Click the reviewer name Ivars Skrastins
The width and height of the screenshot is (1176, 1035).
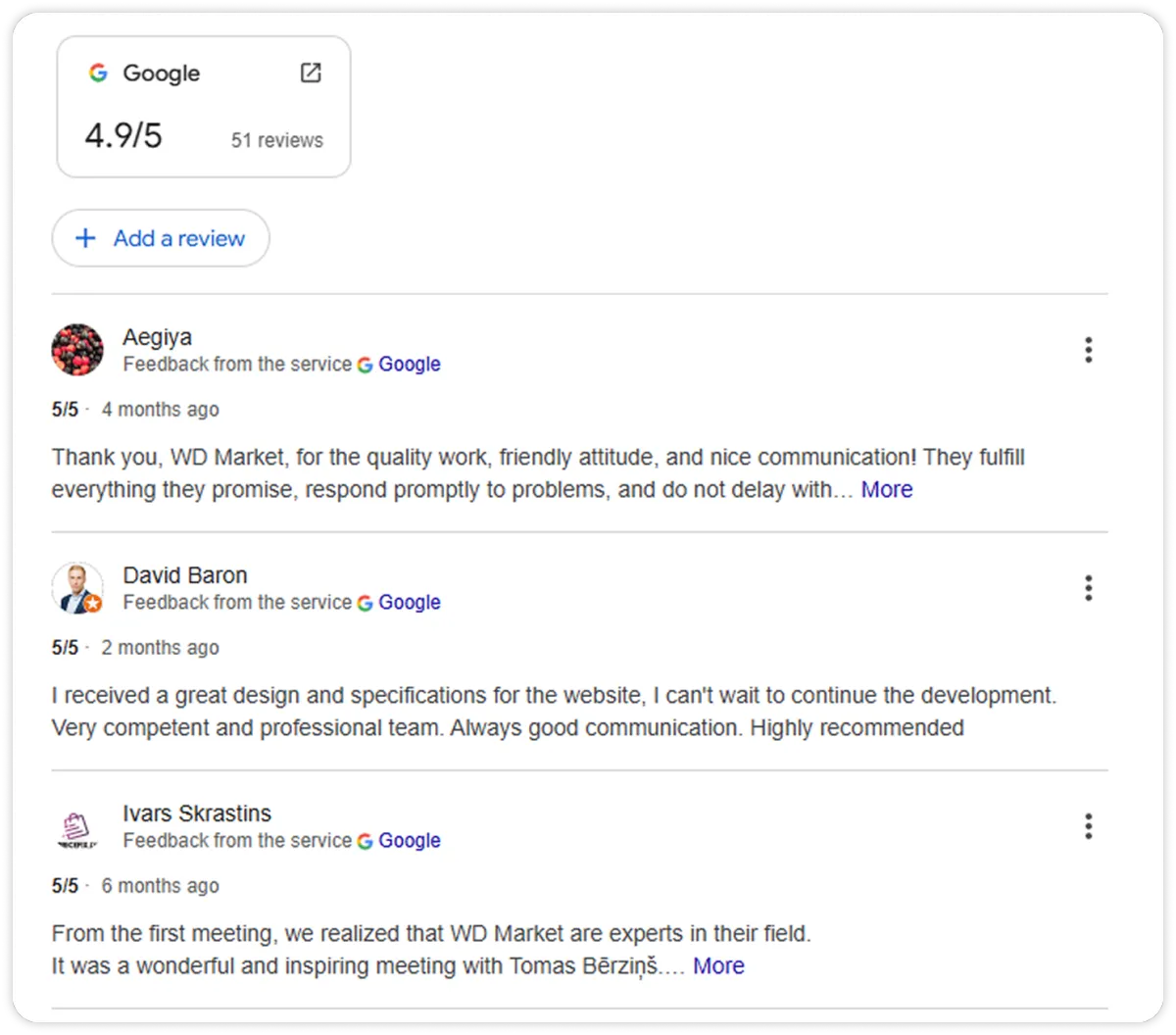197,813
